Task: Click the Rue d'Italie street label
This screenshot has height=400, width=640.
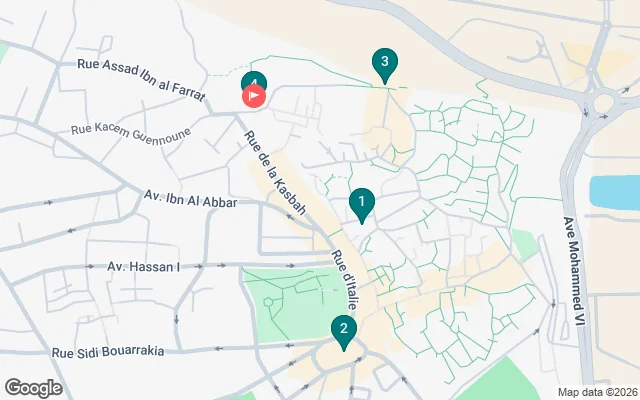Action: [345, 280]
